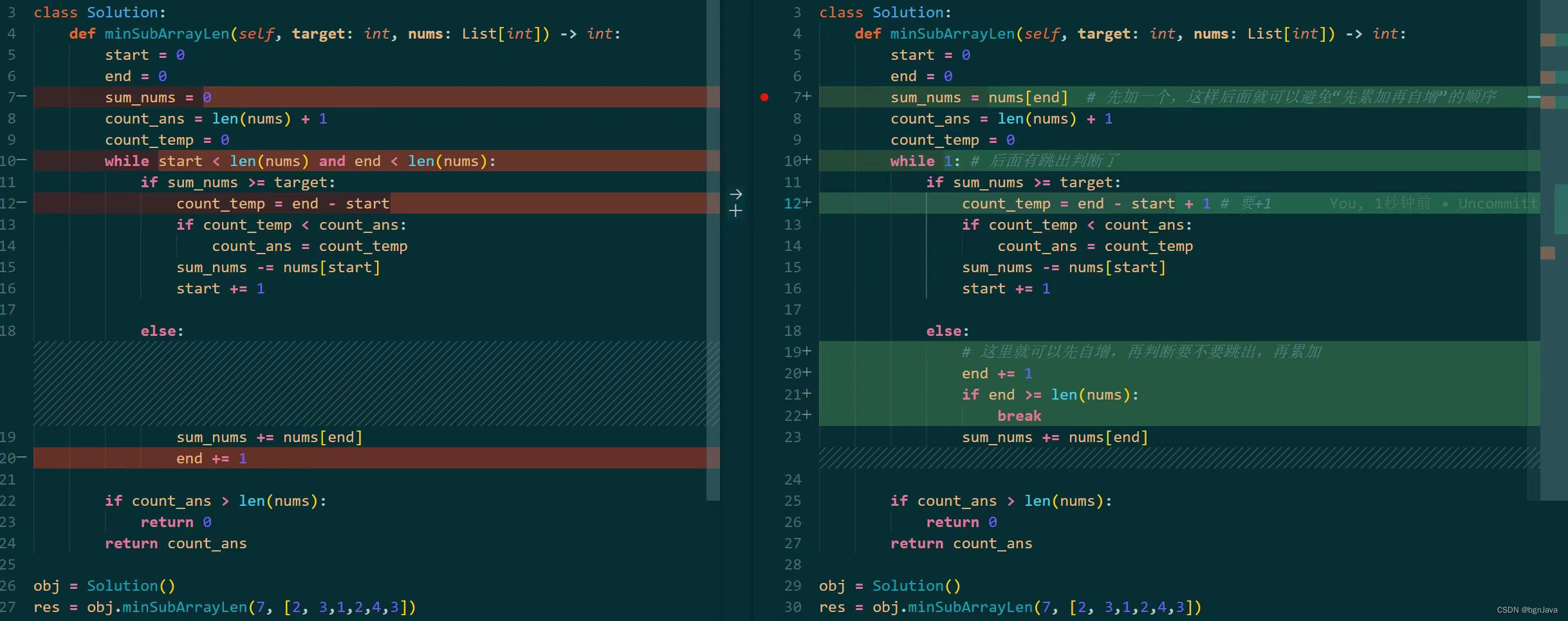Screen dimensions: 1568x621
Task: Click 'return count_ans' in the left pane
Action: point(176,543)
